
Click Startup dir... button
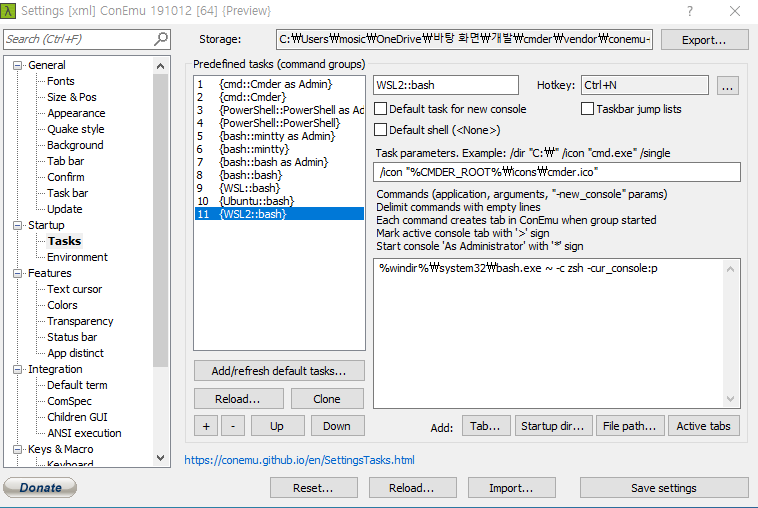click(x=554, y=426)
